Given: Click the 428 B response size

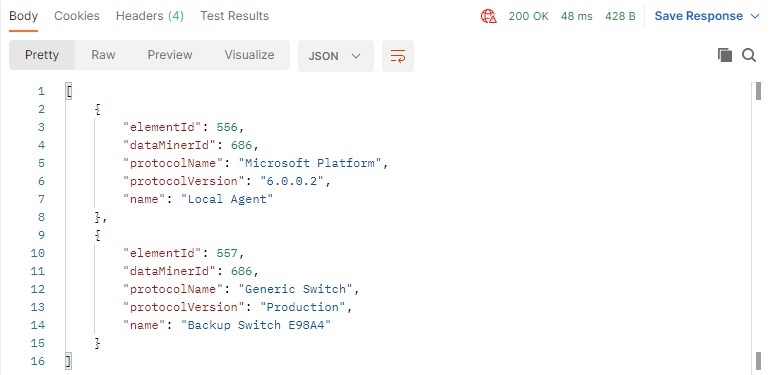Looking at the screenshot, I should coord(620,16).
